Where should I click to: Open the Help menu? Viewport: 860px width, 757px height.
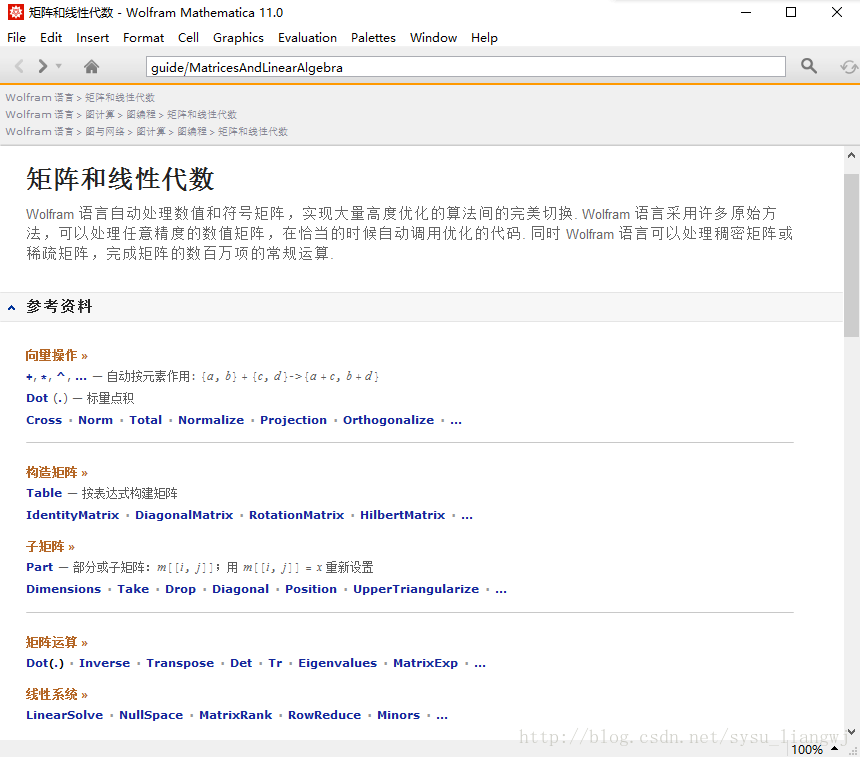[484, 38]
